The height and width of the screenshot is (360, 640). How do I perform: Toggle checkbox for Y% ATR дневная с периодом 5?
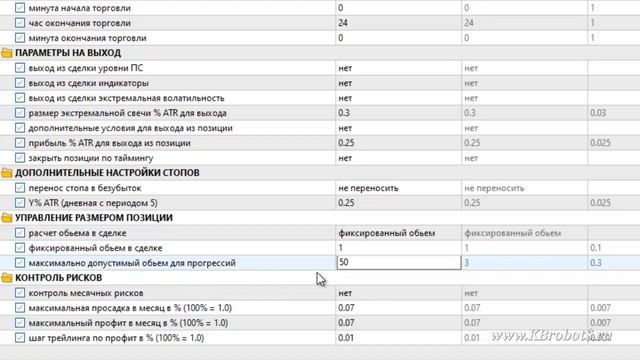pos(20,203)
